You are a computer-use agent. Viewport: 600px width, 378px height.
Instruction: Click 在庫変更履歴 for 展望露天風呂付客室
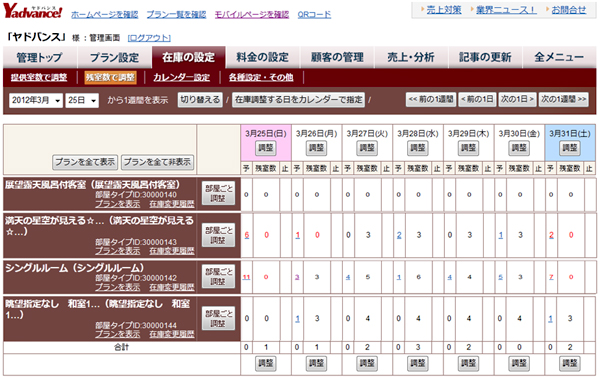click(x=172, y=204)
